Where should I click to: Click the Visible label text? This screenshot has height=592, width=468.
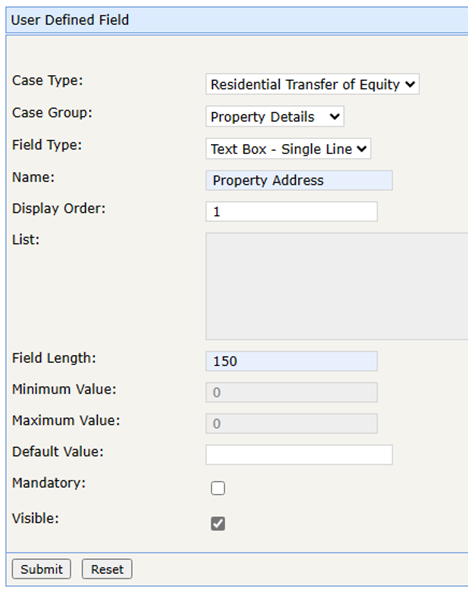point(35,518)
